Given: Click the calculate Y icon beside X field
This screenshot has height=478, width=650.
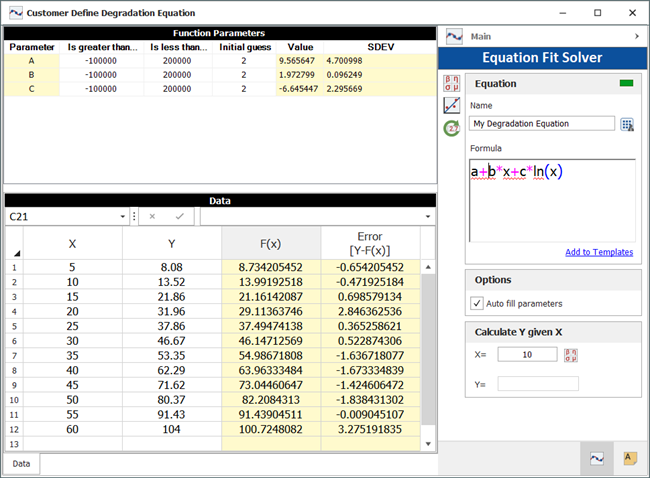Looking at the screenshot, I should (570, 355).
